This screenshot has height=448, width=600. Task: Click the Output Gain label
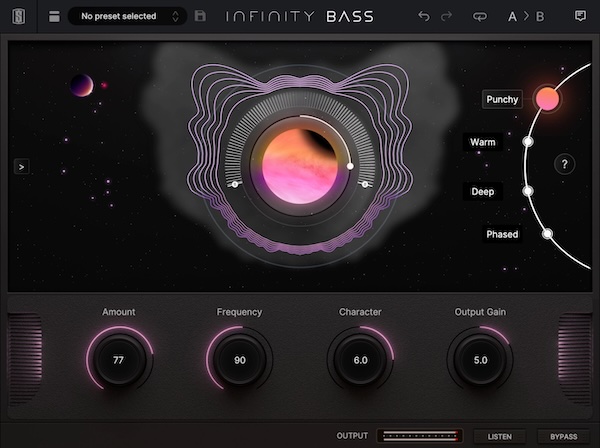[x=480, y=312]
